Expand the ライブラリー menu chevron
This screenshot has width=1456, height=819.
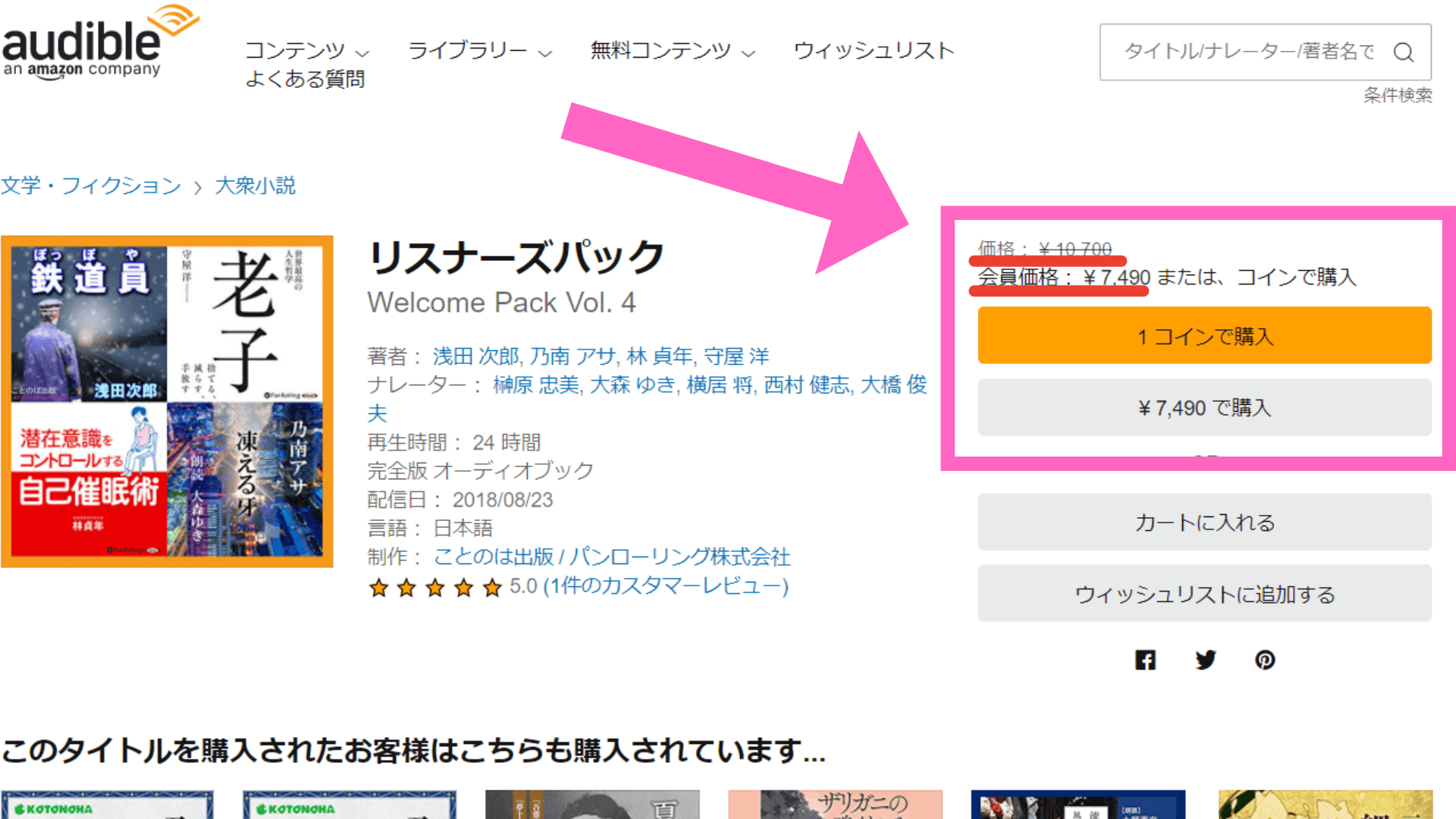click(545, 53)
